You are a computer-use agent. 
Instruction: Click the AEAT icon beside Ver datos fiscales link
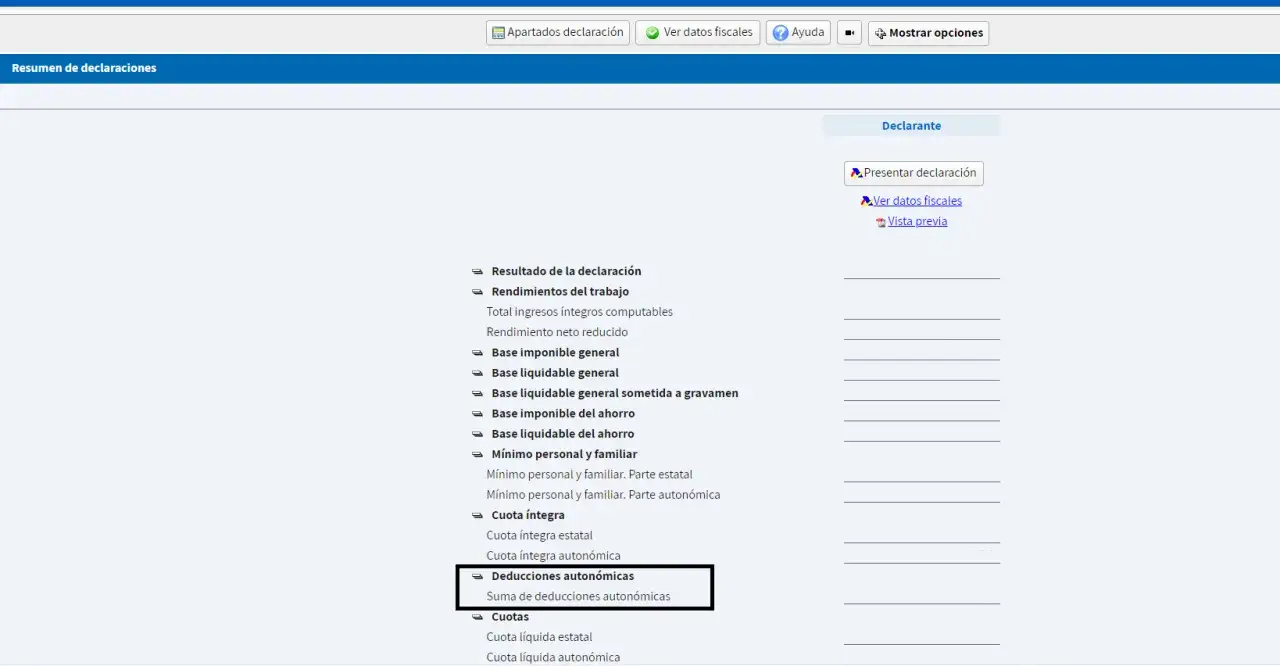coord(866,201)
